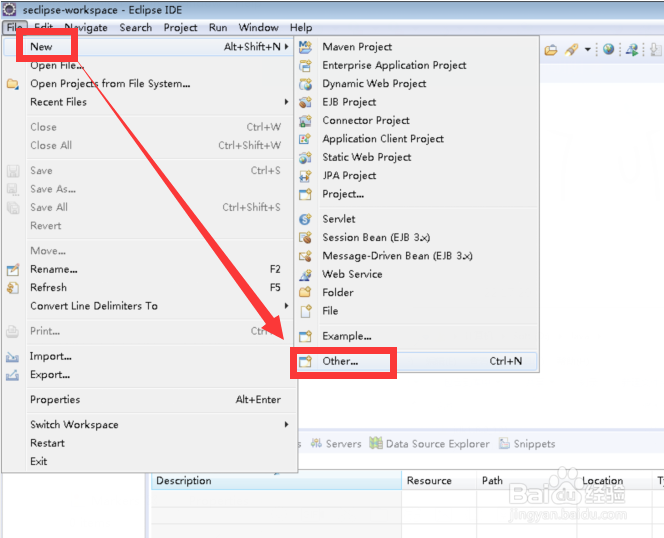Viewport: 664px width, 538px height.
Task: Select Open File... menu entry
Action: [57, 66]
